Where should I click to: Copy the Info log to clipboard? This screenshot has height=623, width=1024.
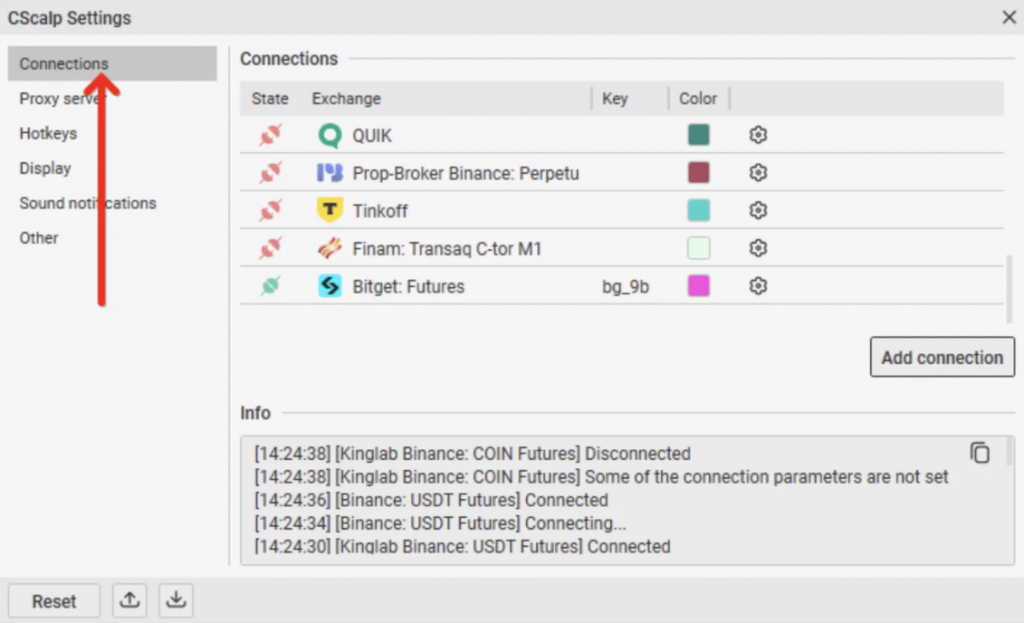pyautogui.click(x=980, y=453)
